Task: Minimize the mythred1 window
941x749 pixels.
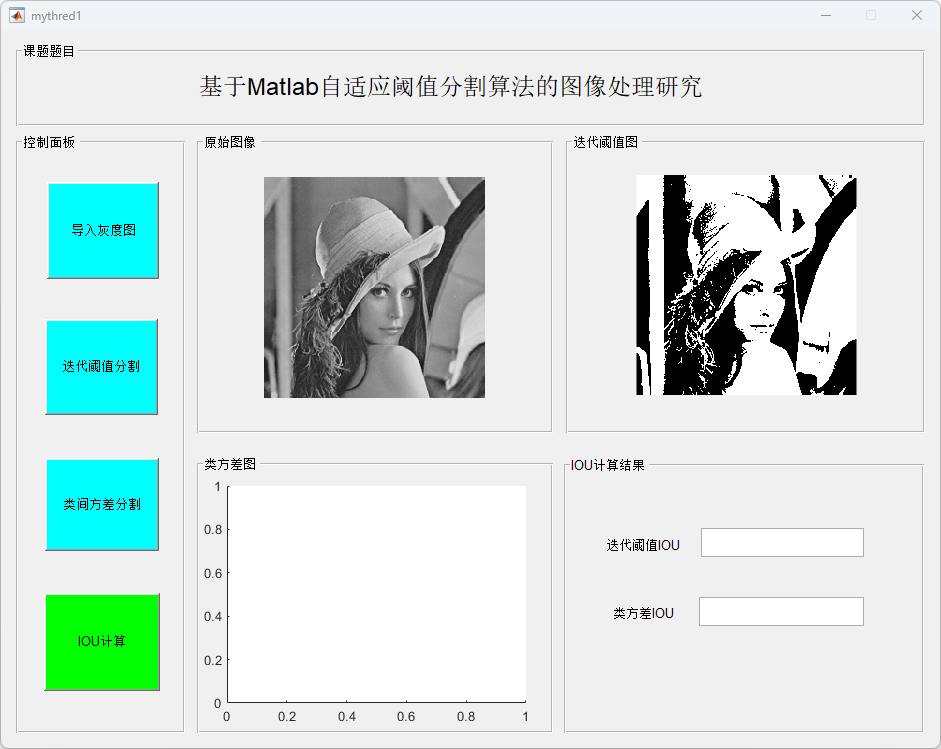Action: click(826, 16)
